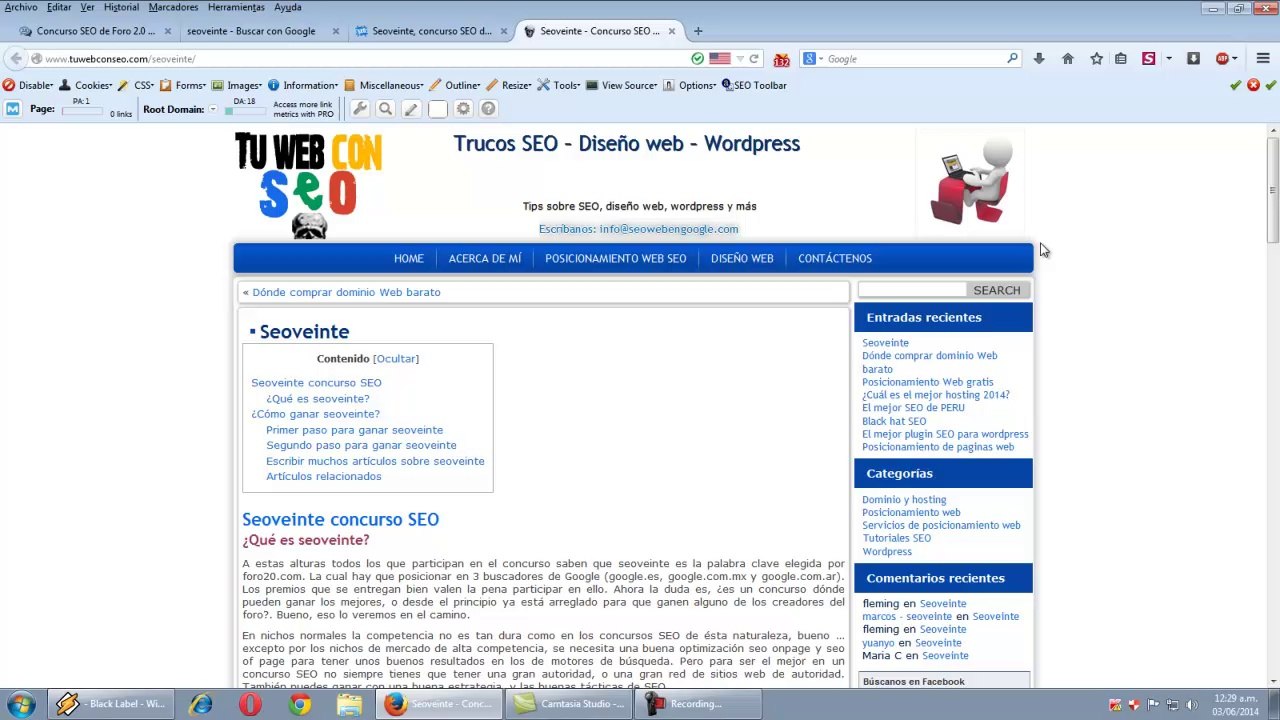Click the sidebar search text field
The image size is (1280, 720).
click(x=912, y=290)
